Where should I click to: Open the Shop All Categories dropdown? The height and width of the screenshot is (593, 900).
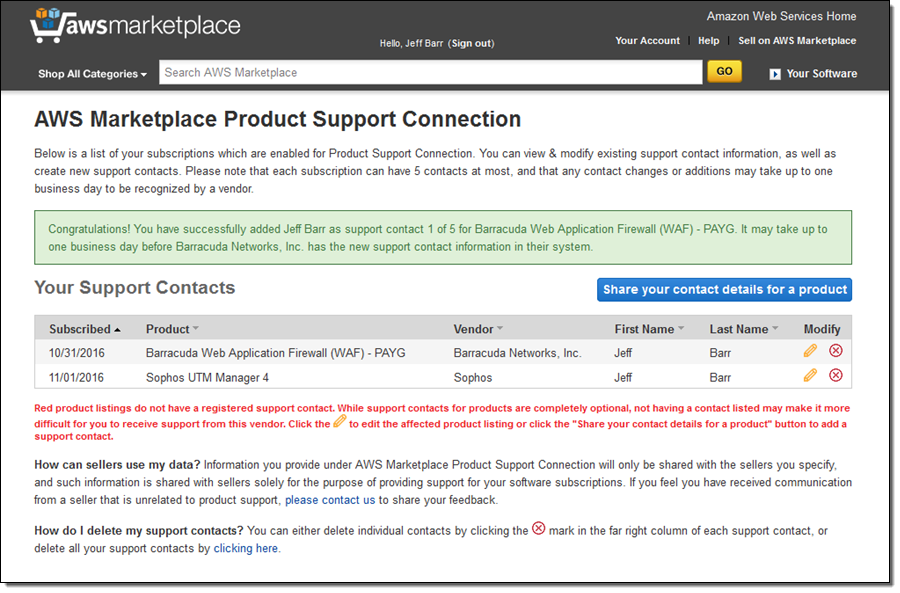(92, 73)
